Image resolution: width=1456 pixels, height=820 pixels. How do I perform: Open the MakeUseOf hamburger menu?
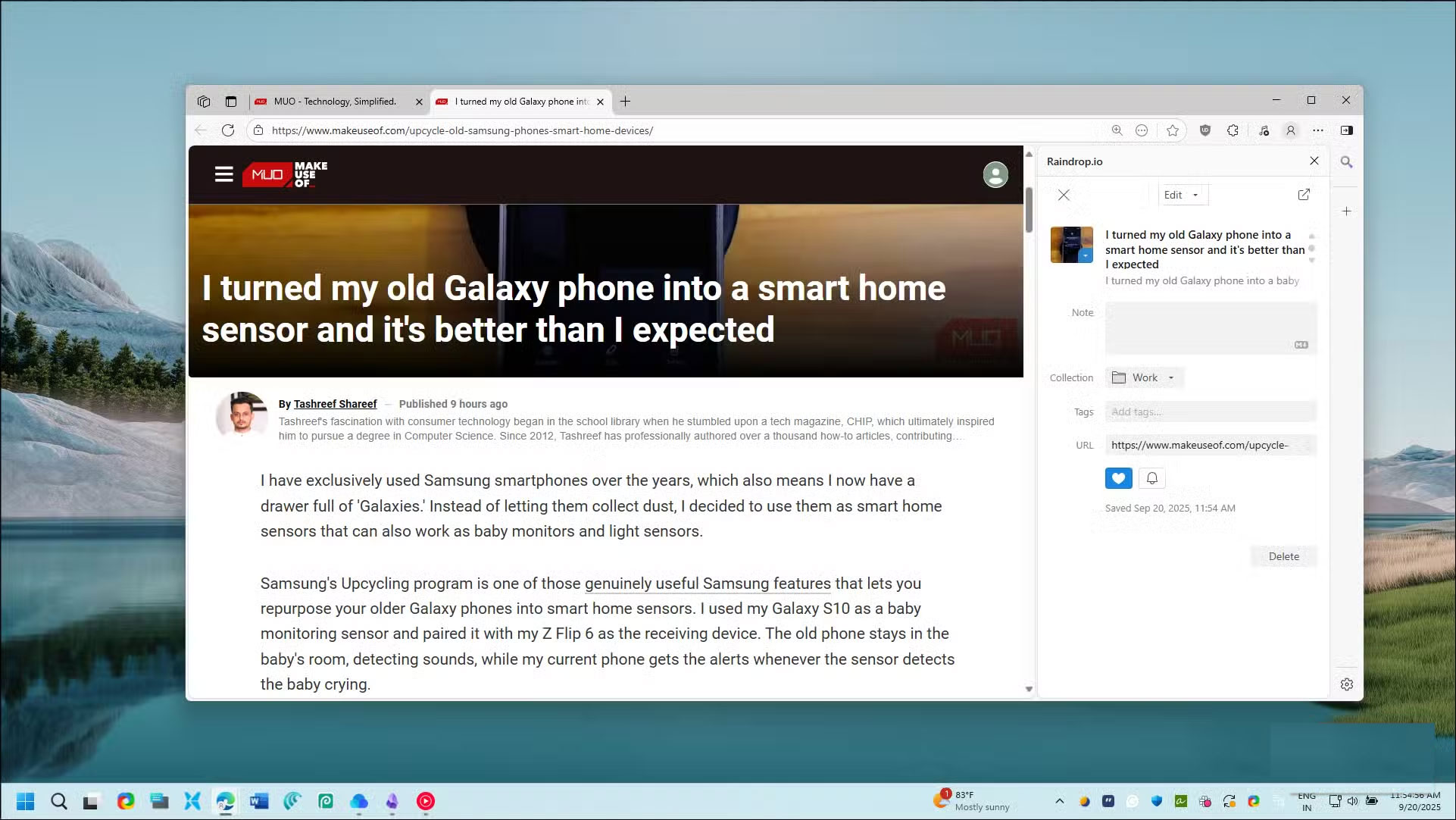224,174
